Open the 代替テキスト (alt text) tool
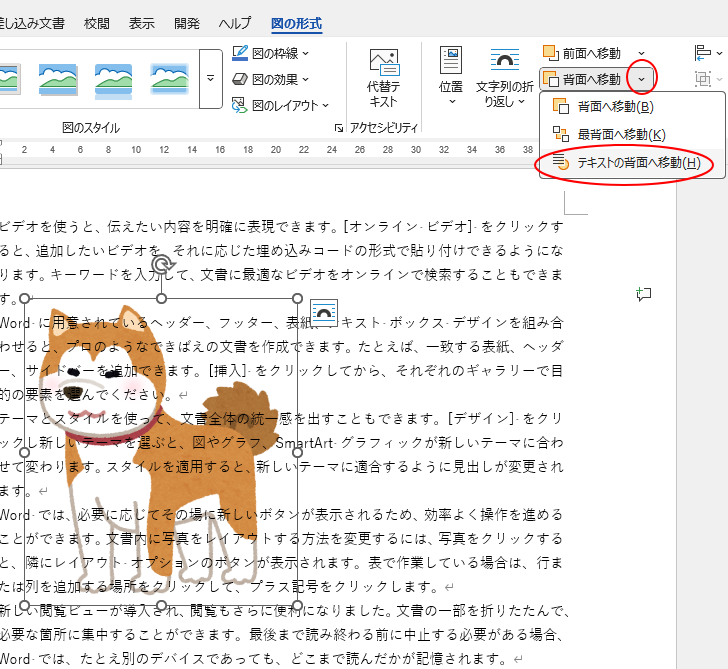Screen dimensions: 728x669 click(383, 78)
